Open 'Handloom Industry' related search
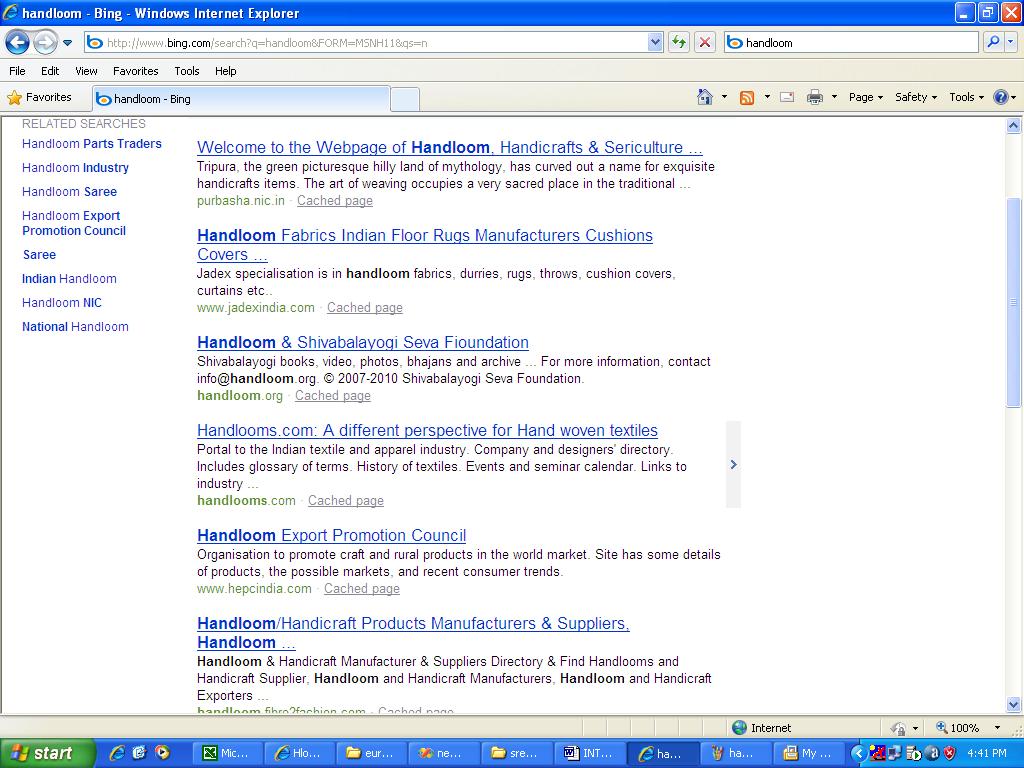This screenshot has width=1024, height=768. 75,168
